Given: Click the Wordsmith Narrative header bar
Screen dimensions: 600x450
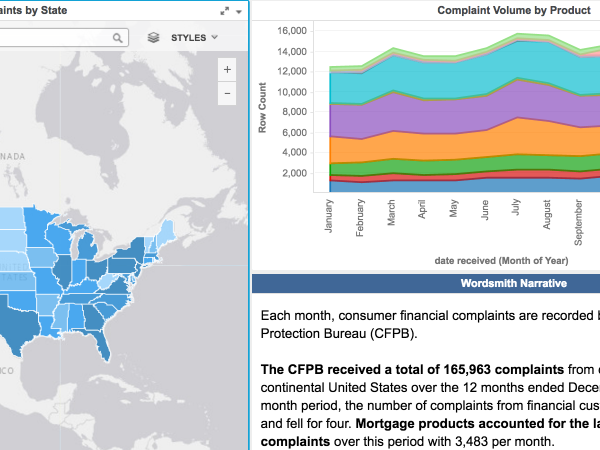Looking at the screenshot, I should [x=426, y=283].
